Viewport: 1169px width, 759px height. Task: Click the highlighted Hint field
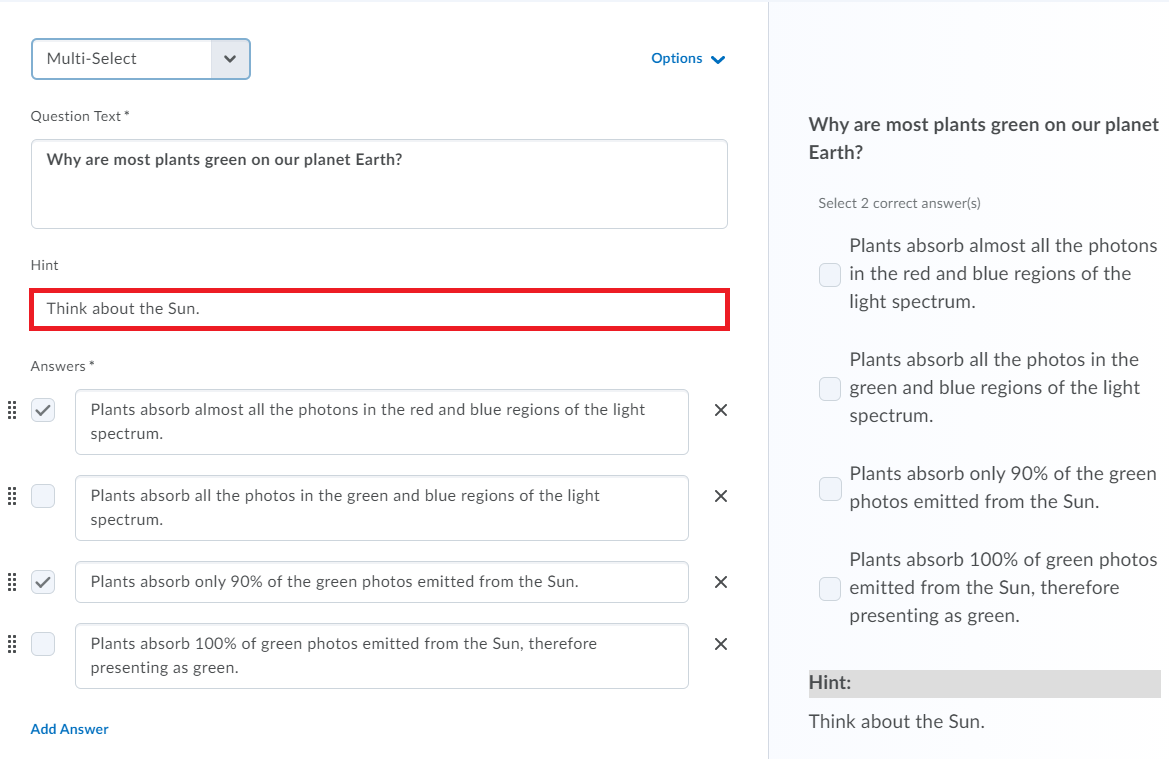point(379,309)
